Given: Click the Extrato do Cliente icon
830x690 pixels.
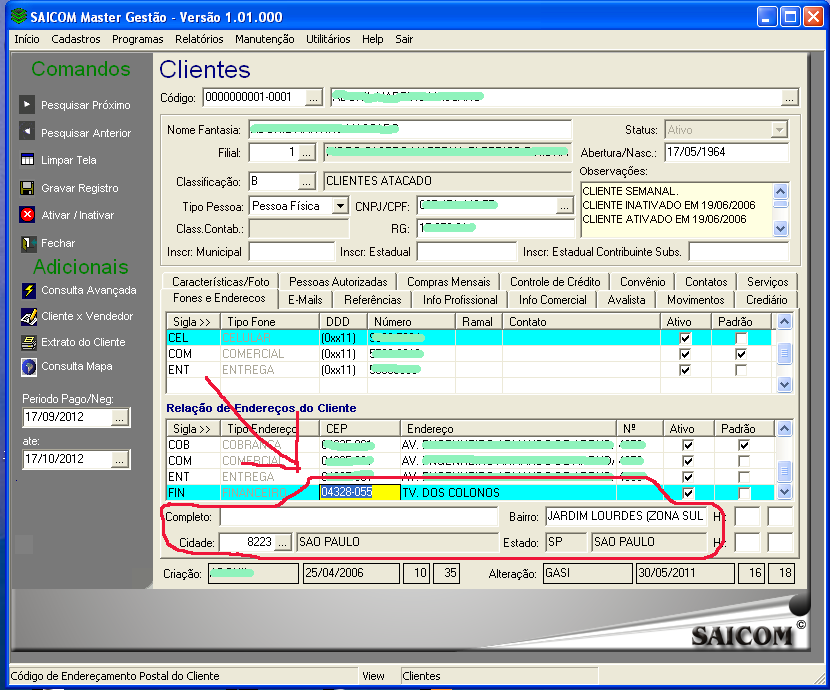Looking at the screenshot, I should pos(29,342).
